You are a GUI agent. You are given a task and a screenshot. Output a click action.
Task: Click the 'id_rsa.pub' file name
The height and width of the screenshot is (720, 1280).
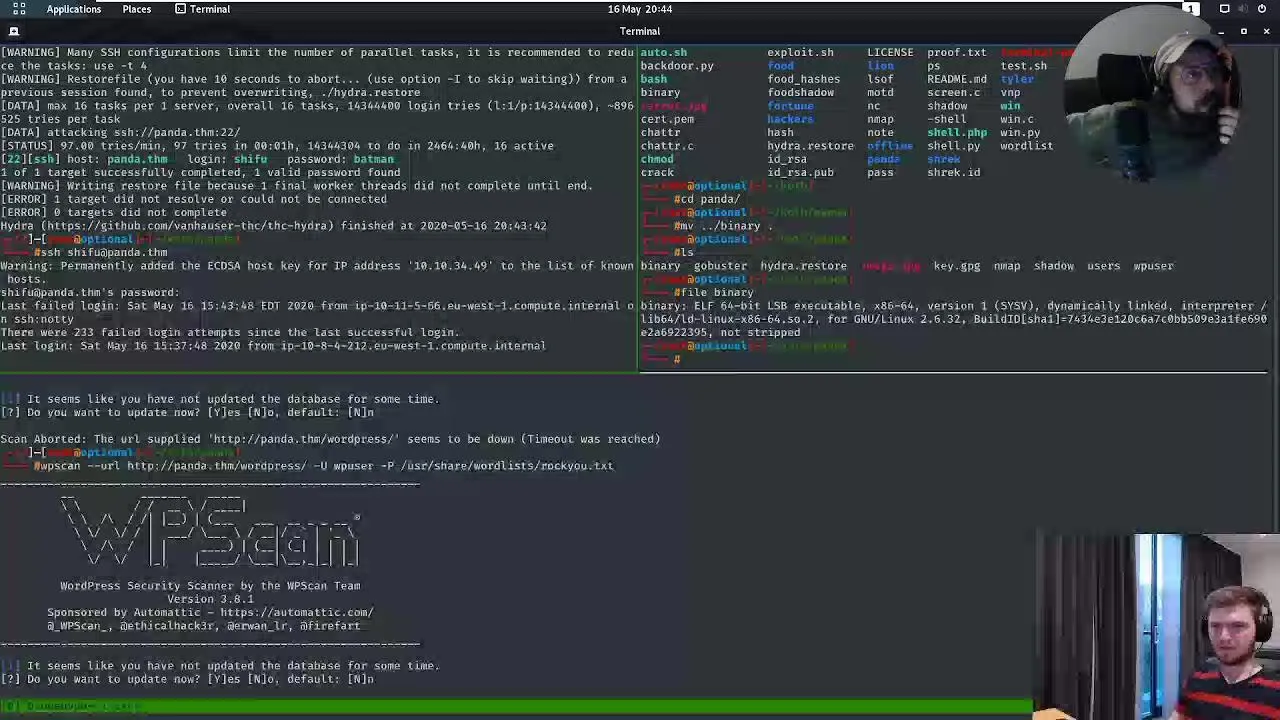pyautogui.click(x=800, y=172)
